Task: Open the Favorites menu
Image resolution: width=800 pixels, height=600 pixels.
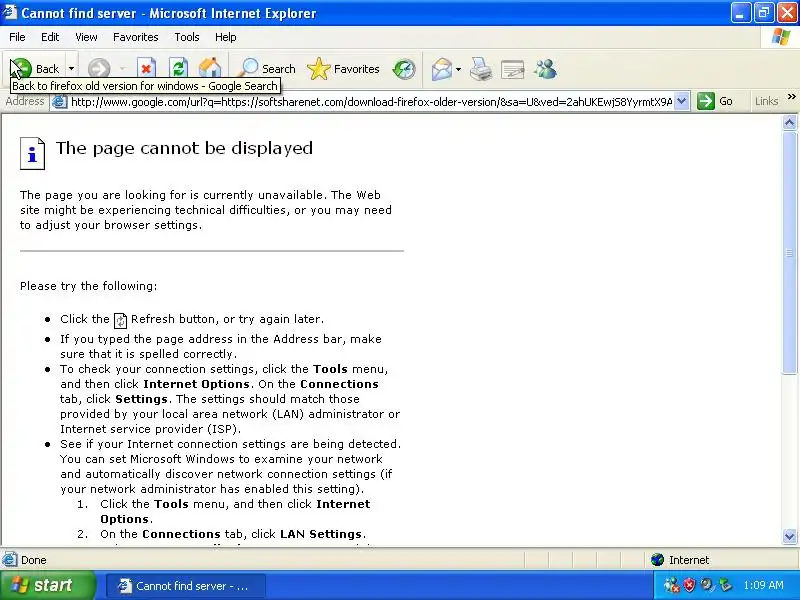Action: (x=135, y=37)
